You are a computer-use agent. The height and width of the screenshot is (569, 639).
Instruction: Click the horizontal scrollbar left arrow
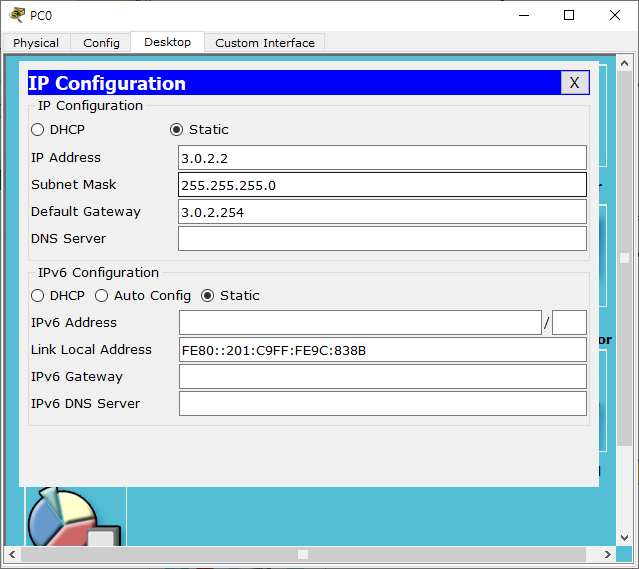pos(12,554)
